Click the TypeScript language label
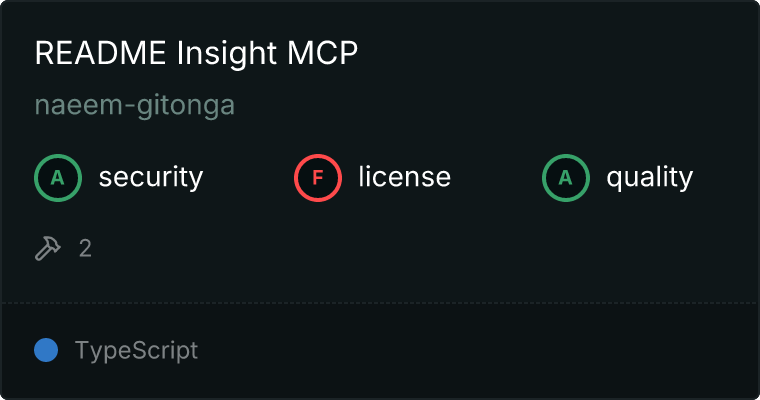Screen dimensions: 760x400 pos(137,351)
